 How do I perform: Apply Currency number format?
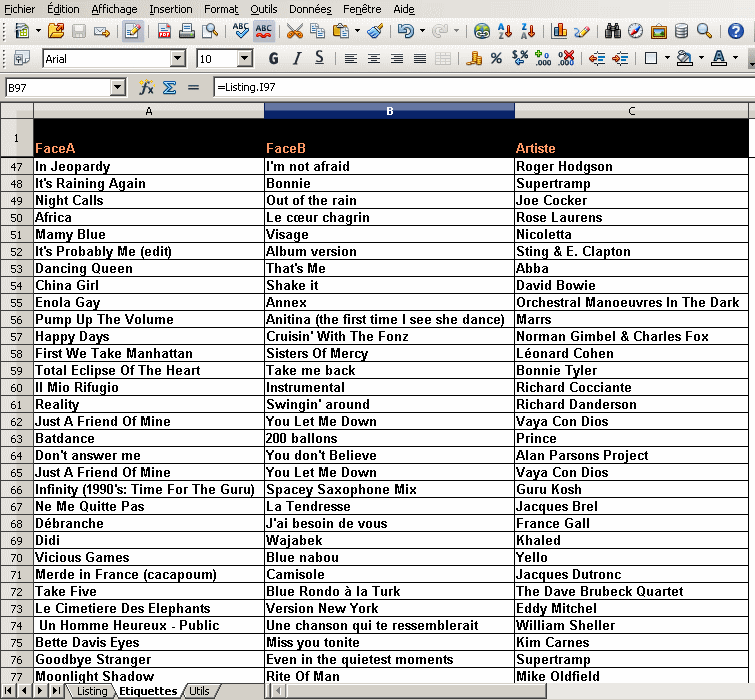[x=474, y=59]
